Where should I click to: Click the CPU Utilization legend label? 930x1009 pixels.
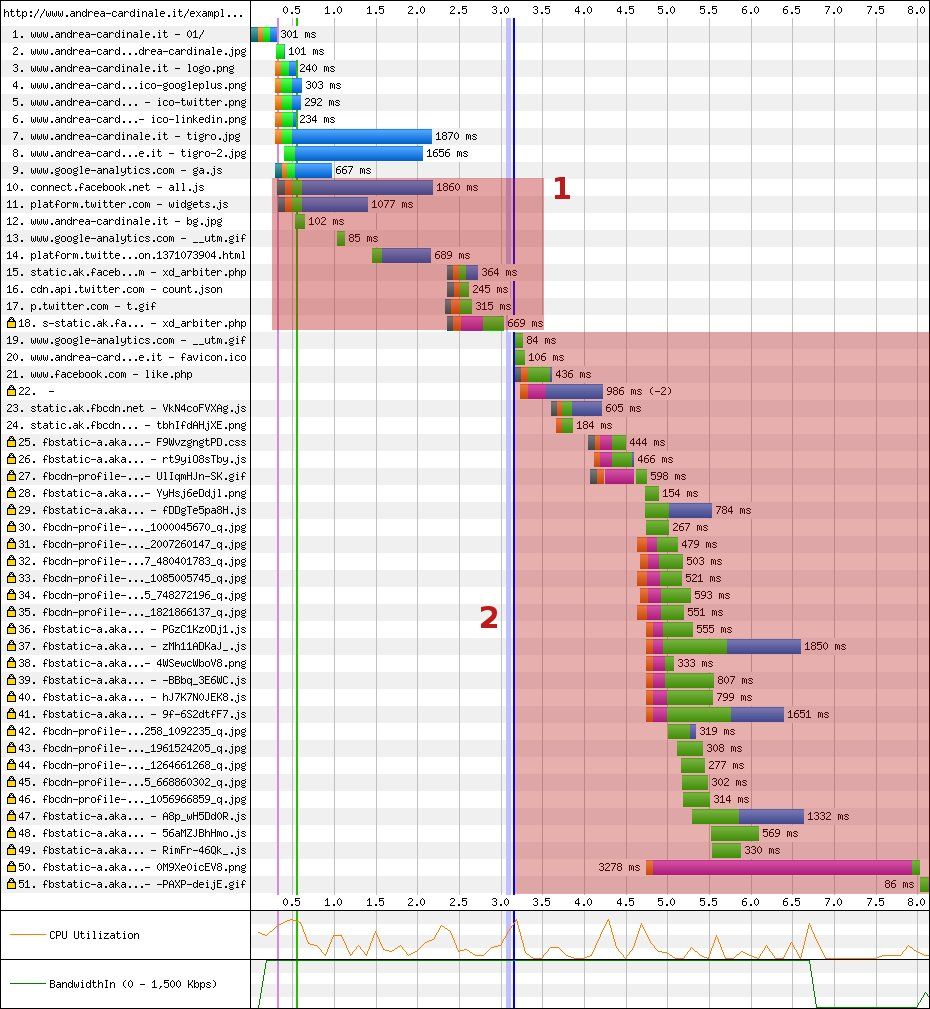click(x=94, y=935)
